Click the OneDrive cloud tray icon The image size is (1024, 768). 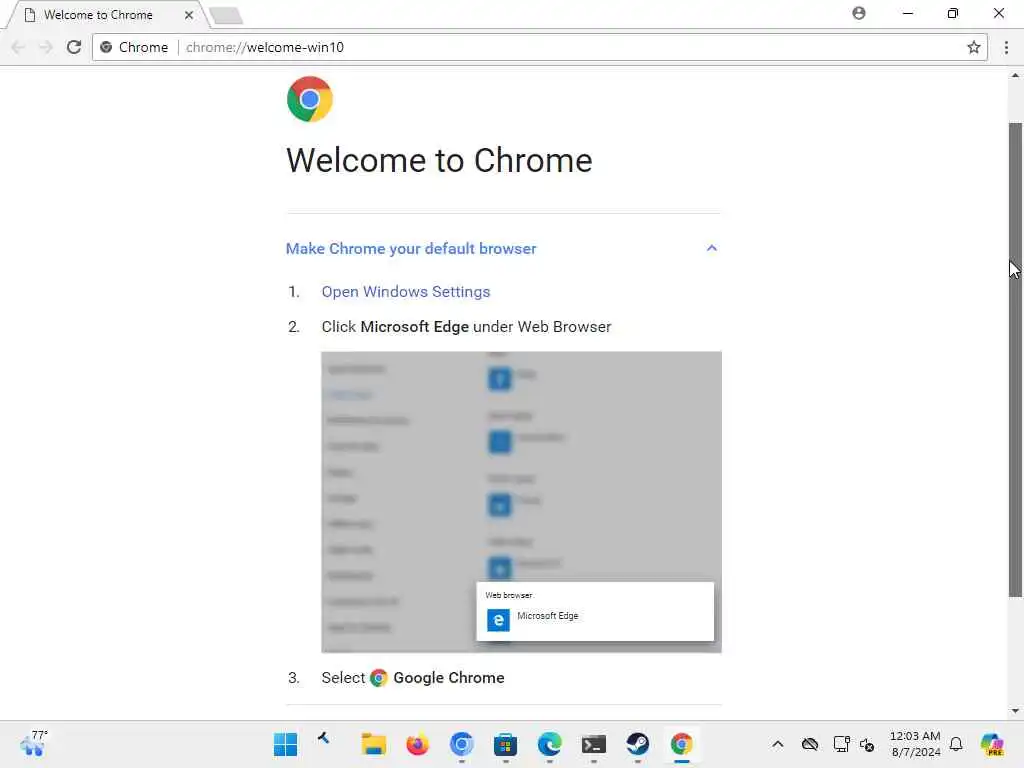click(x=810, y=744)
